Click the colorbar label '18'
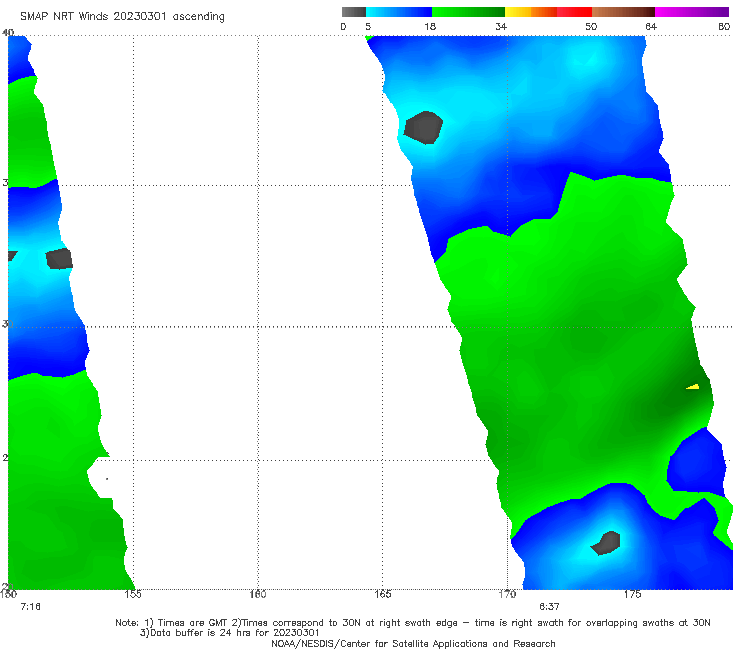 coord(430,26)
